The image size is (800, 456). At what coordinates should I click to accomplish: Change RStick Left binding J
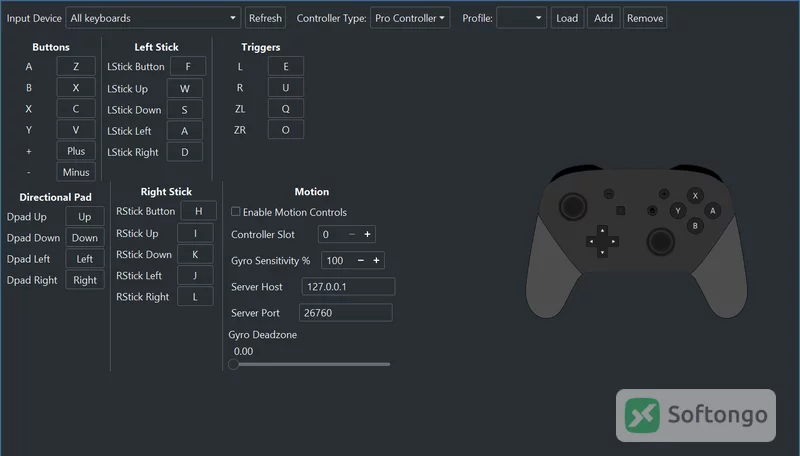click(x=195, y=275)
